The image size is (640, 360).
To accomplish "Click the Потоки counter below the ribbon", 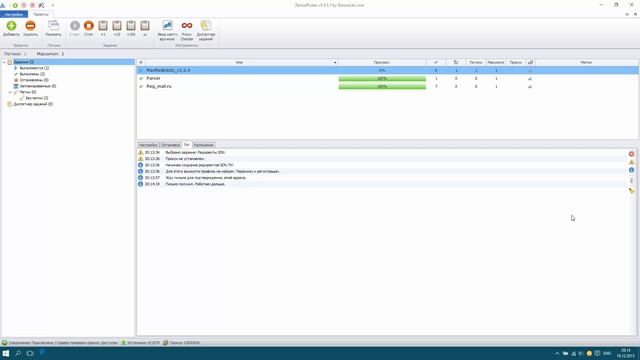I will (15, 54).
